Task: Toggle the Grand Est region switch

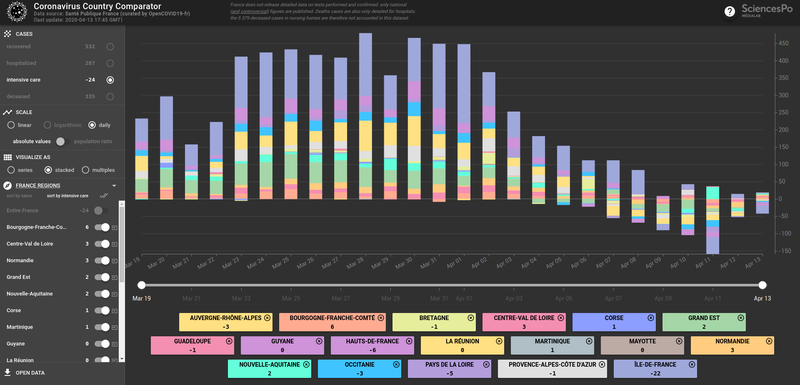Action: [x=102, y=277]
